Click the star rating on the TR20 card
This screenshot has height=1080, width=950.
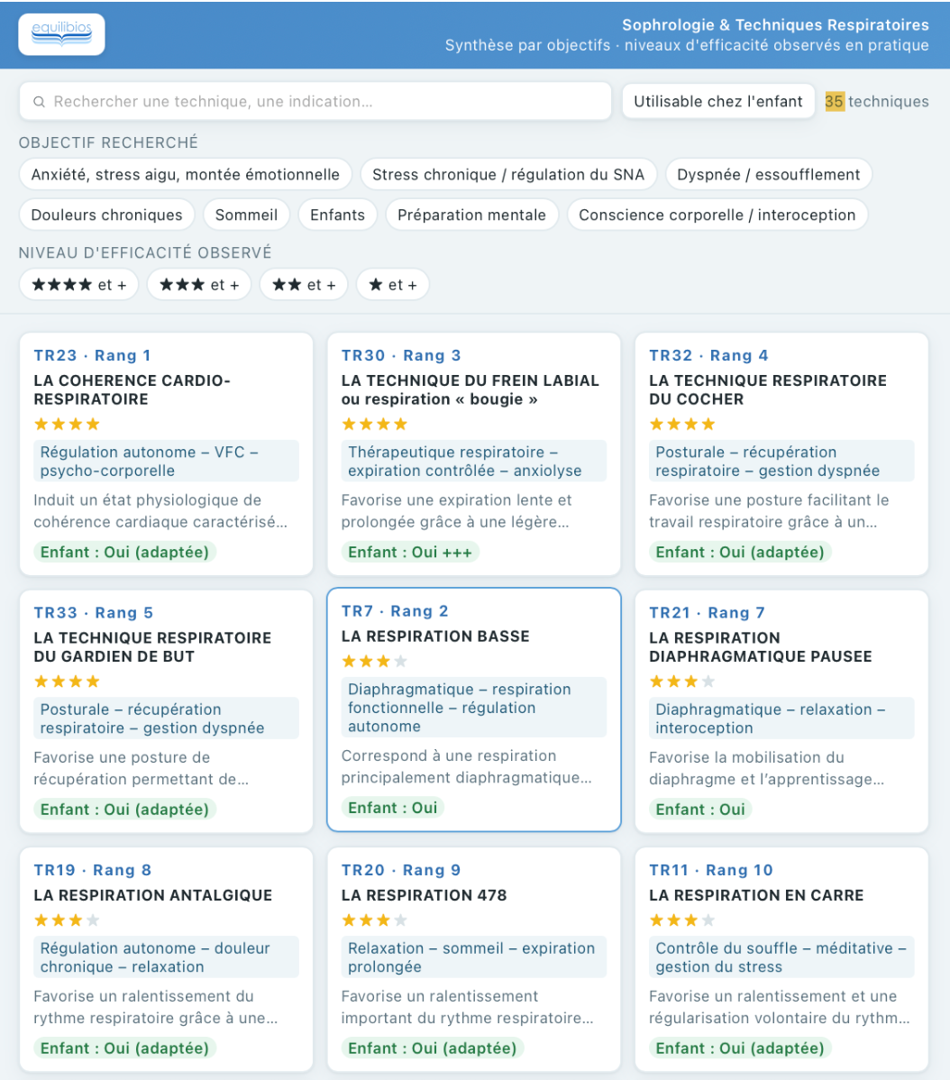click(375, 920)
